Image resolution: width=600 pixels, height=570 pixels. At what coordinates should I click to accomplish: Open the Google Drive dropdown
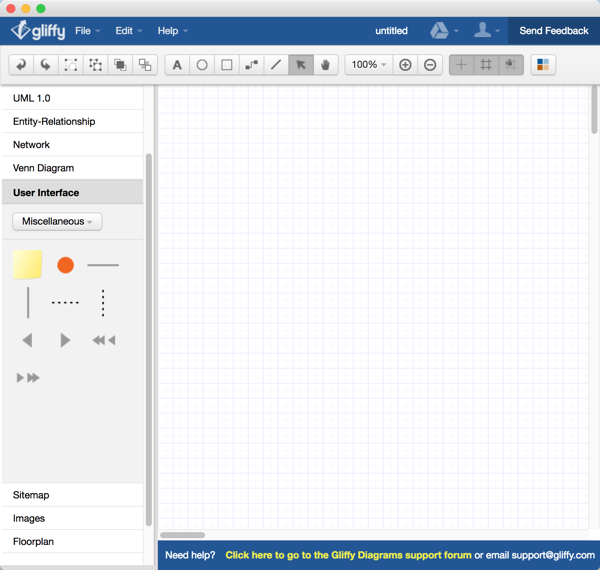pyautogui.click(x=444, y=31)
